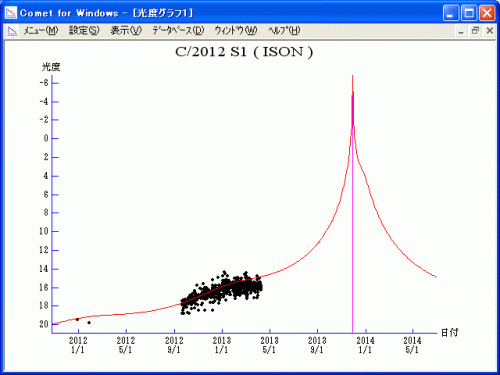Click the cluster of black observation points
Screen dimensions: 500x375
coord(222,291)
